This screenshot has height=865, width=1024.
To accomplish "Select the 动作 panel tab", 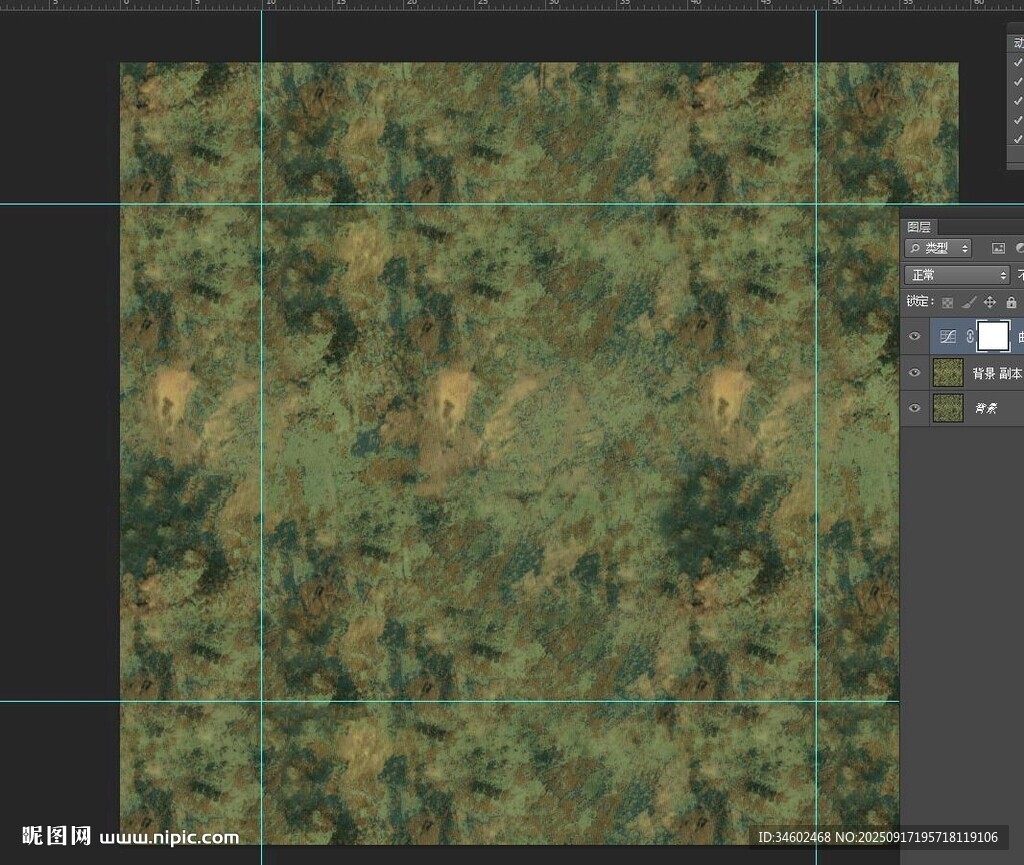I will click(x=1018, y=43).
